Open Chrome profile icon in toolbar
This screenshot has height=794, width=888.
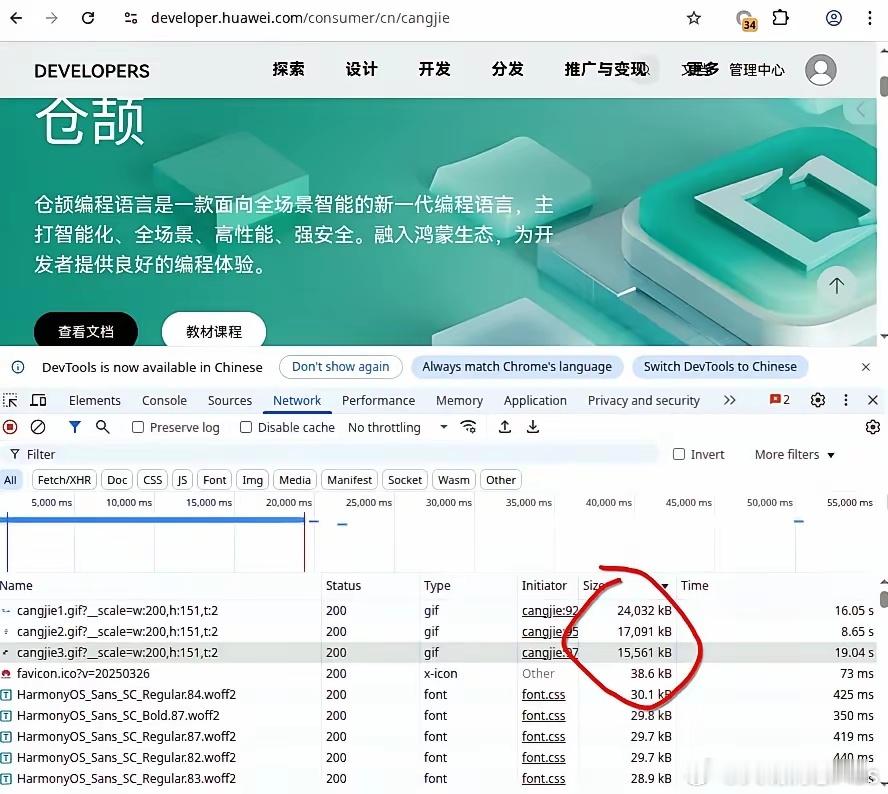click(834, 18)
